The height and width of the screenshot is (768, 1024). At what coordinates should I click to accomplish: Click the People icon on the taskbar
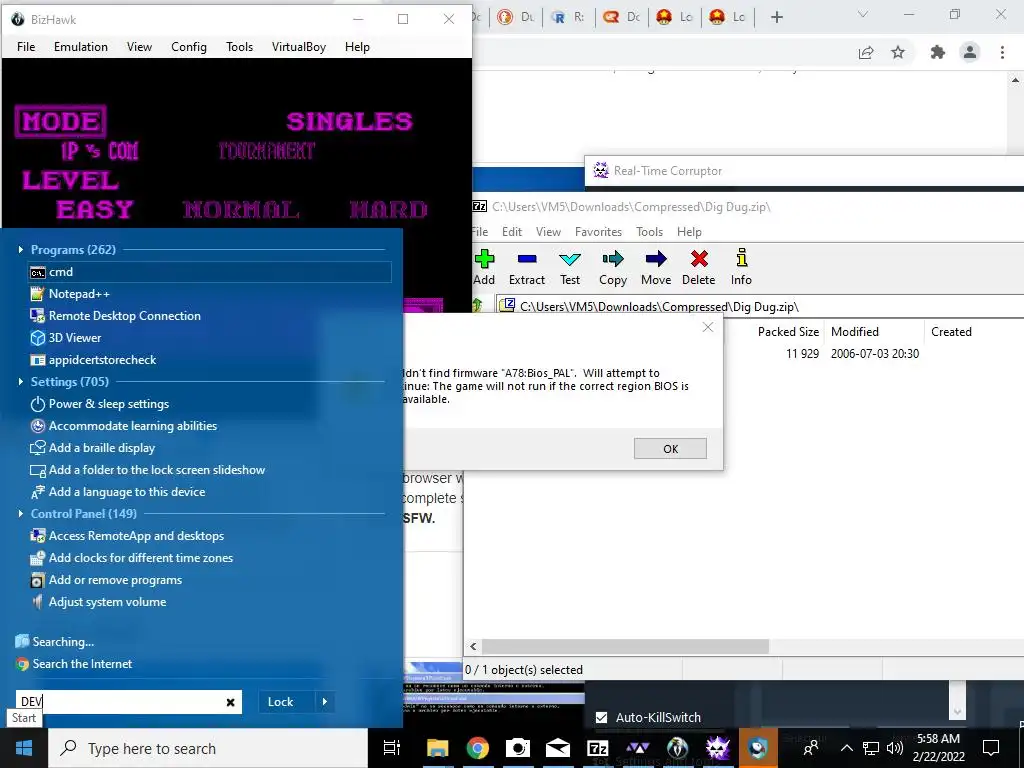coord(811,748)
